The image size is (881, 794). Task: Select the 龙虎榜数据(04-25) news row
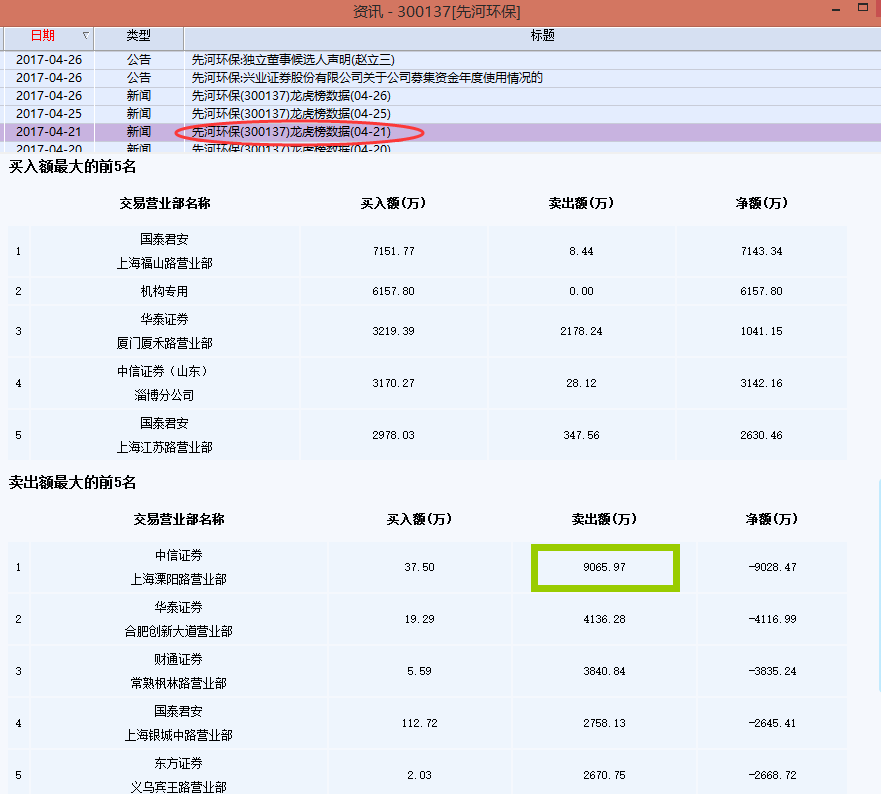pyautogui.click(x=291, y=114)
